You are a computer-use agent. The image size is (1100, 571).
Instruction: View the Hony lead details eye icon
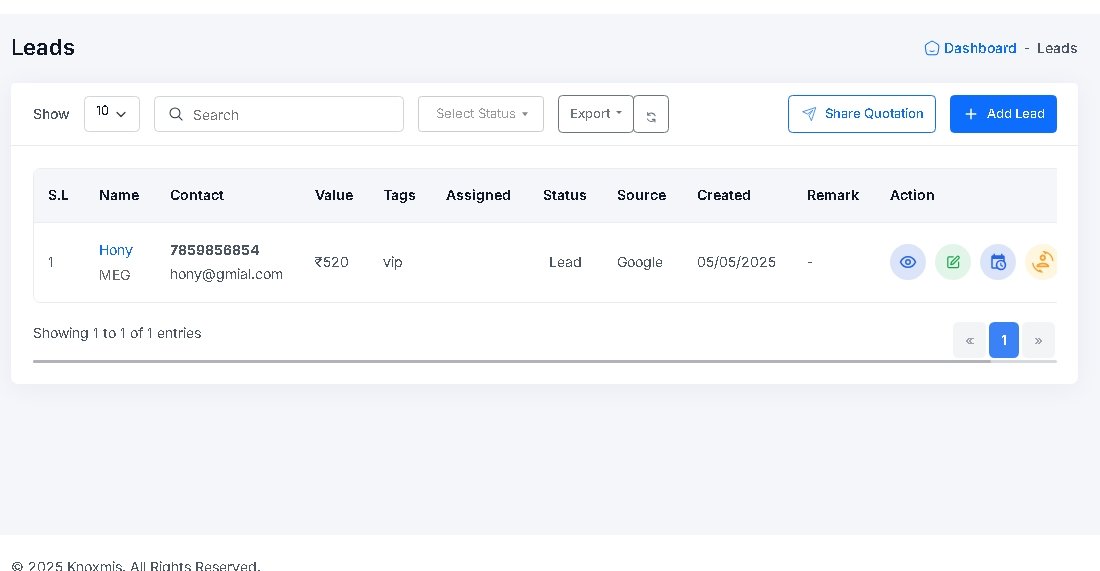(x=908, y=262)
